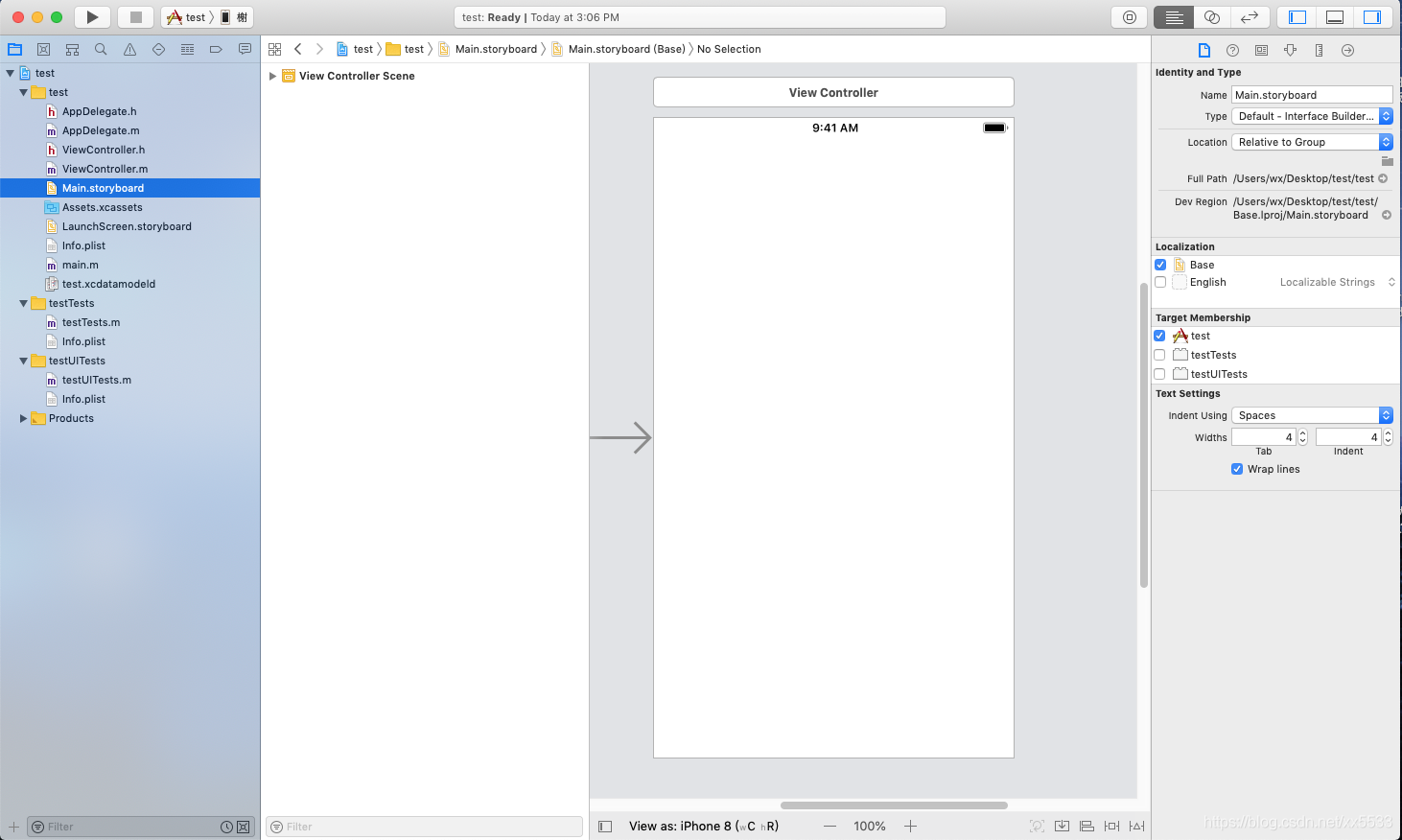Adjust the Indent width stepper
Viewport: 1402px width, 840px height.
(x=1388, y=437)
